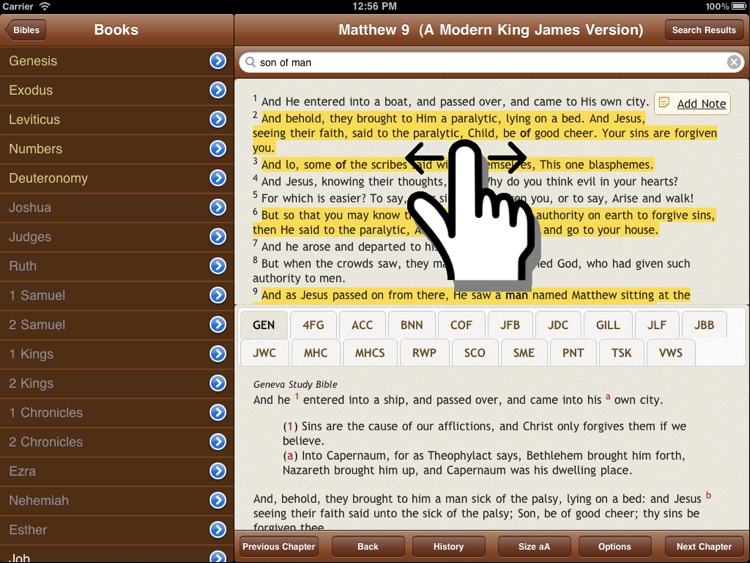Open the Genesis disclosure arrow icon
The image size is (750, 563).
click(218, 61)
